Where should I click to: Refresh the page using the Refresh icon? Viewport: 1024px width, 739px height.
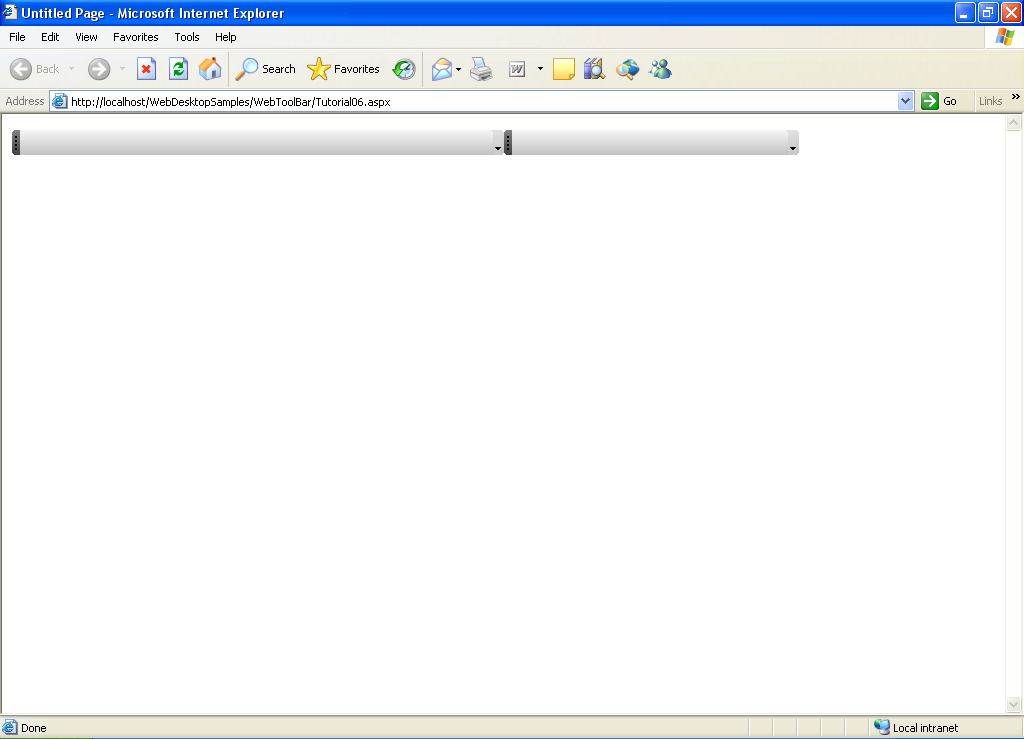(178, 69)
